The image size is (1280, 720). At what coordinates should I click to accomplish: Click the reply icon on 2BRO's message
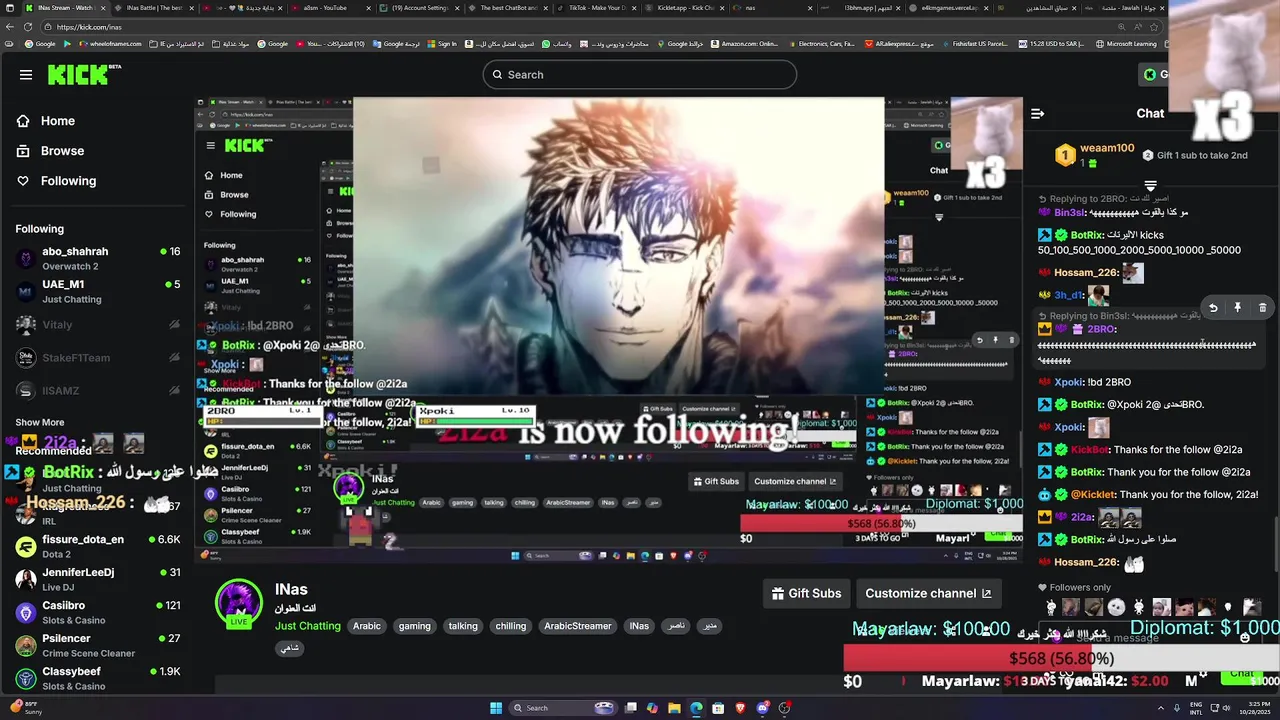click(x=1213, y=308)
